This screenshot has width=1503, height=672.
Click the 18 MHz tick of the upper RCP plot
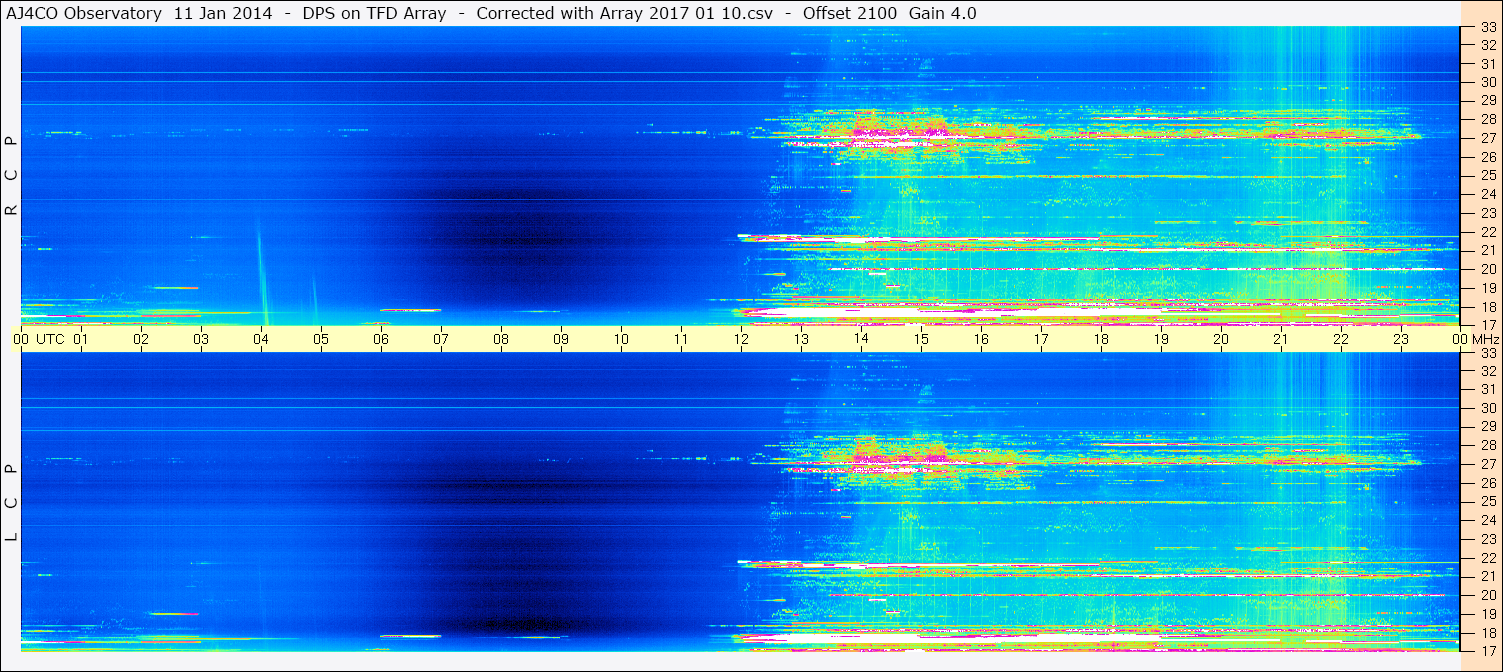click(x=1487, y=307)
